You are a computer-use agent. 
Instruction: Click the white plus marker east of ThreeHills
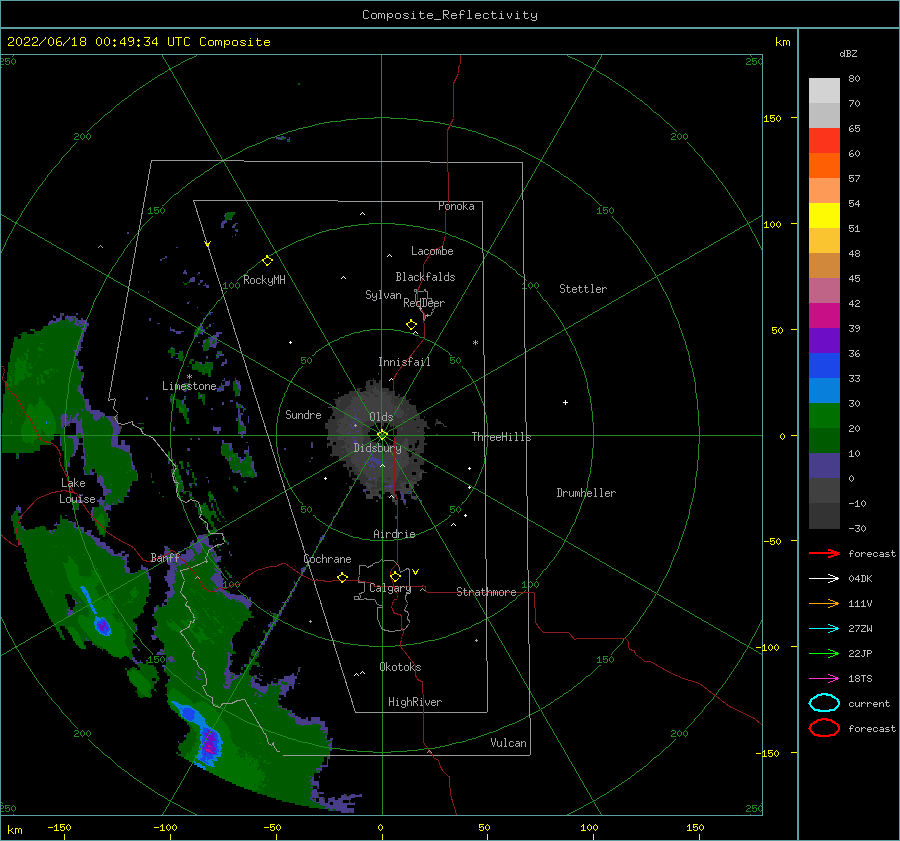[x=565, y=402]
